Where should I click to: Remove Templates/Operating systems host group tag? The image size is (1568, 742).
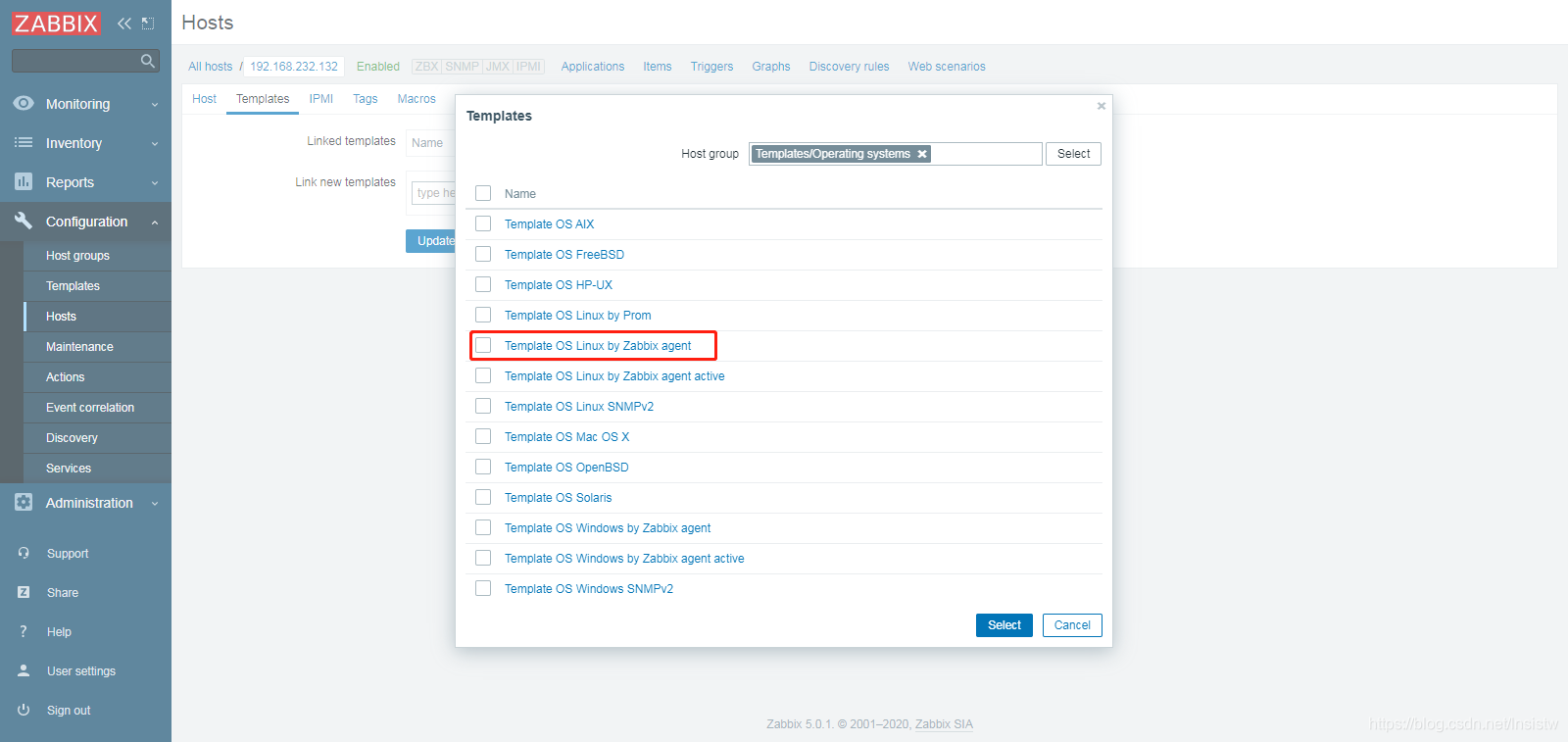[x=922, y=154]
